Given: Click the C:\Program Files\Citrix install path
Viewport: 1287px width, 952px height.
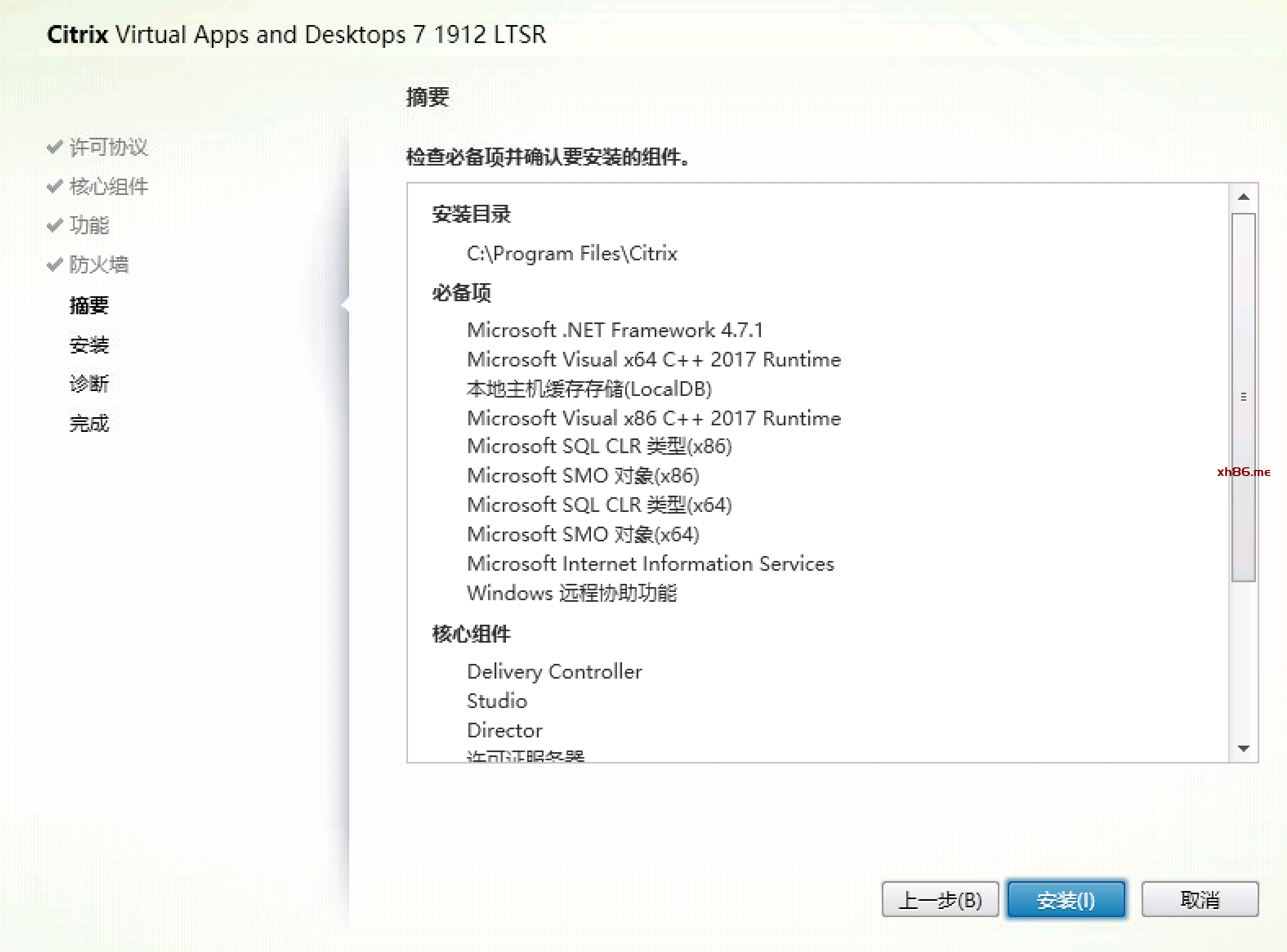Looking at the screenshot, I should tap(572, 254).
